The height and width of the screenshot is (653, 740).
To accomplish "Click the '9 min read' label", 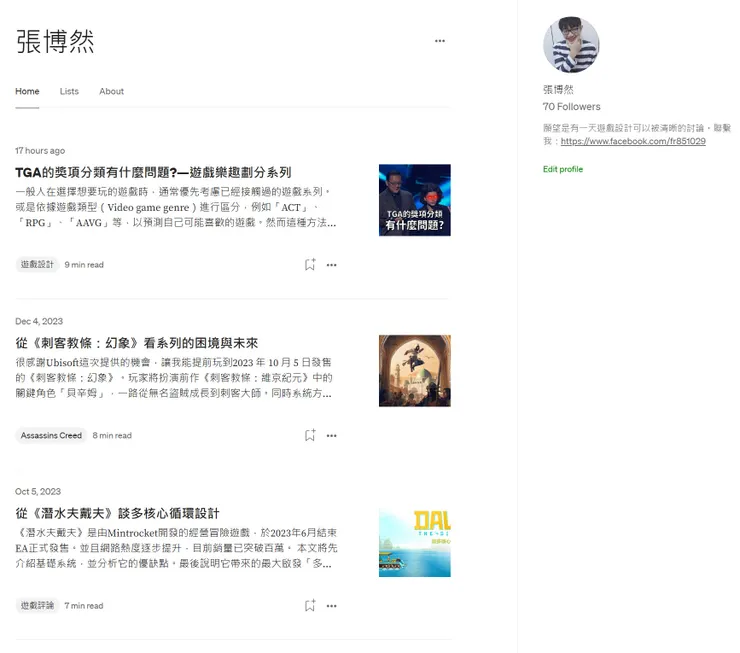I will click(x=84, y=265).
